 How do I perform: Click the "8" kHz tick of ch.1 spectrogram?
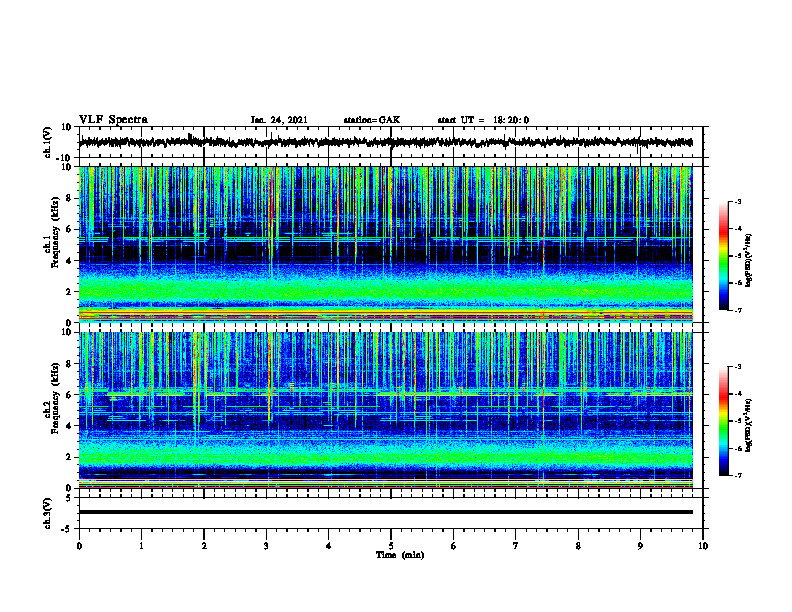[69, 198]
